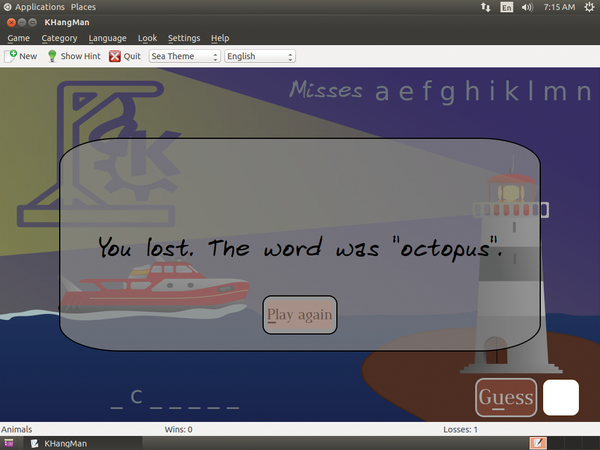Click the Guess button
Image resolution: width=600 pixels, height=450 pixels.
coord(506,397)
